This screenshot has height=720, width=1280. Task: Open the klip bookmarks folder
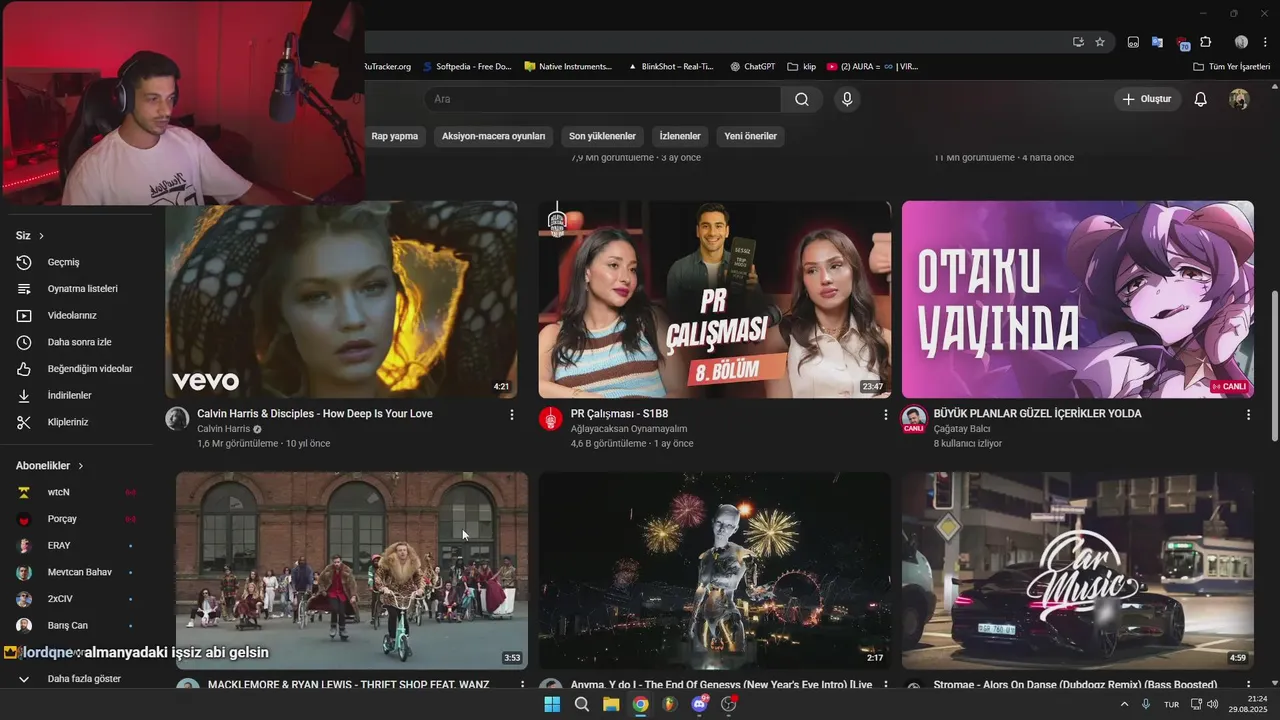coord(802,67)
